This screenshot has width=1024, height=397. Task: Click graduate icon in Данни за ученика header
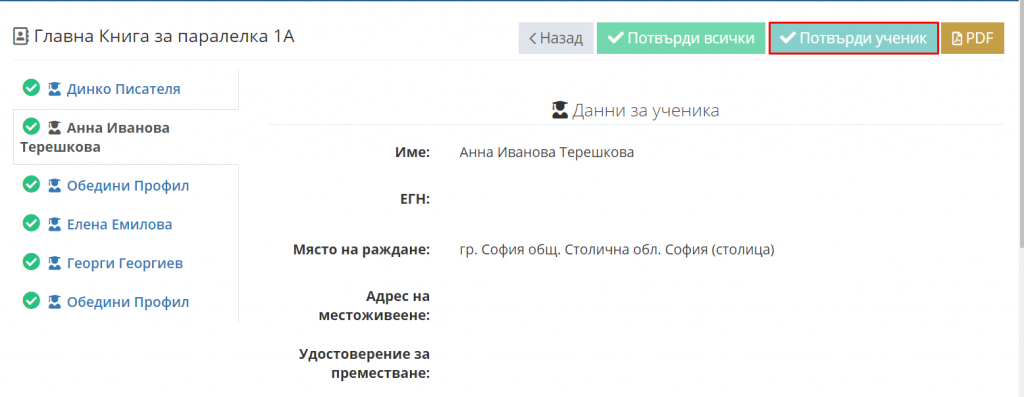[x=560, y=110]
